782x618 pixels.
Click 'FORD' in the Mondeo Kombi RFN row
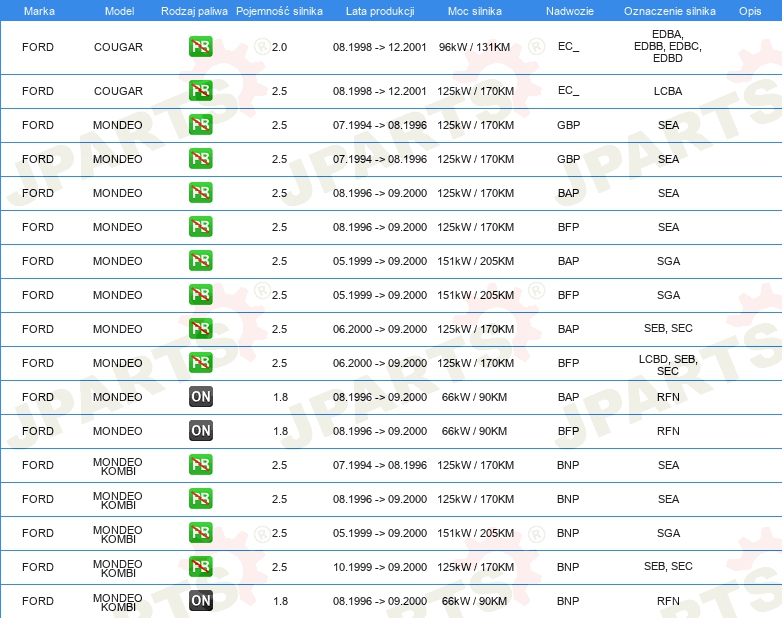[x=37, y=601]
